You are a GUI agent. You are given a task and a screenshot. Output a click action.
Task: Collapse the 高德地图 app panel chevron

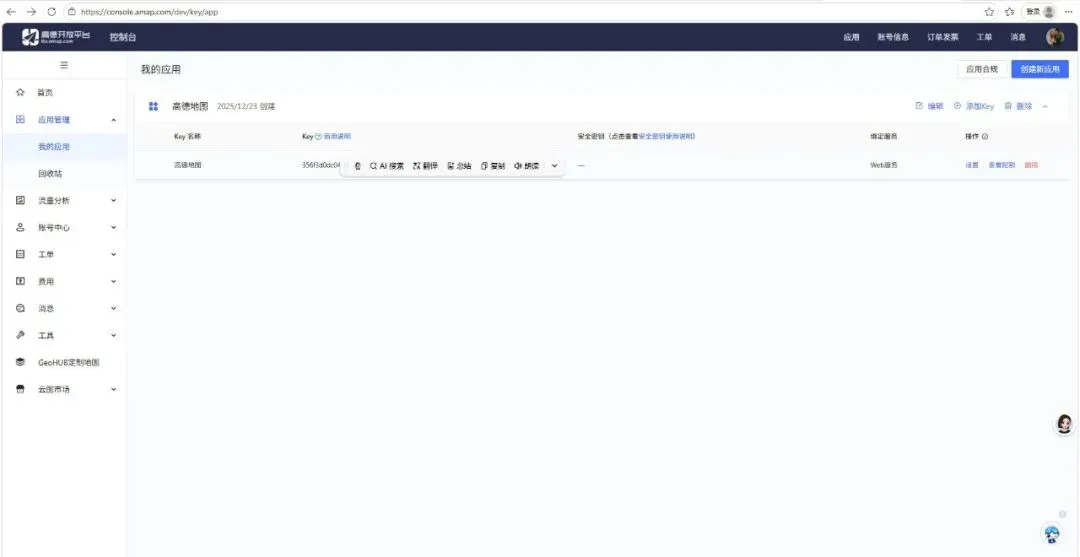pos(1046,106)
